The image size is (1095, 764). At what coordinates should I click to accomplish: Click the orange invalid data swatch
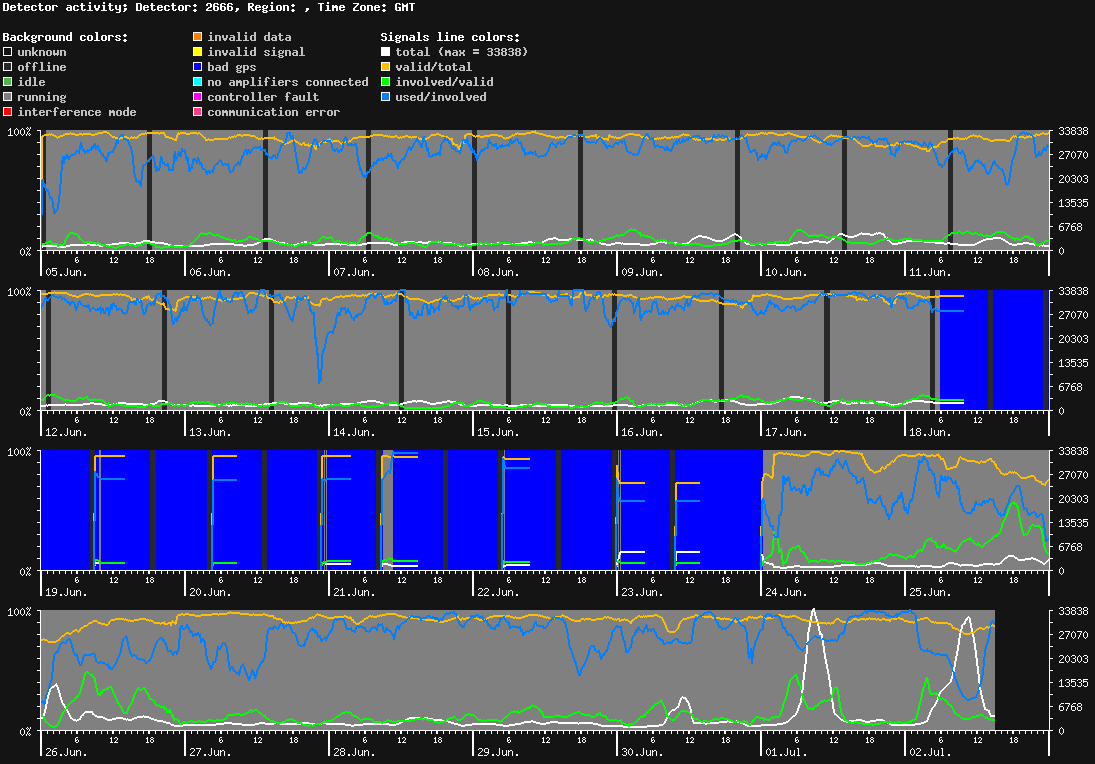click(198, 36)
